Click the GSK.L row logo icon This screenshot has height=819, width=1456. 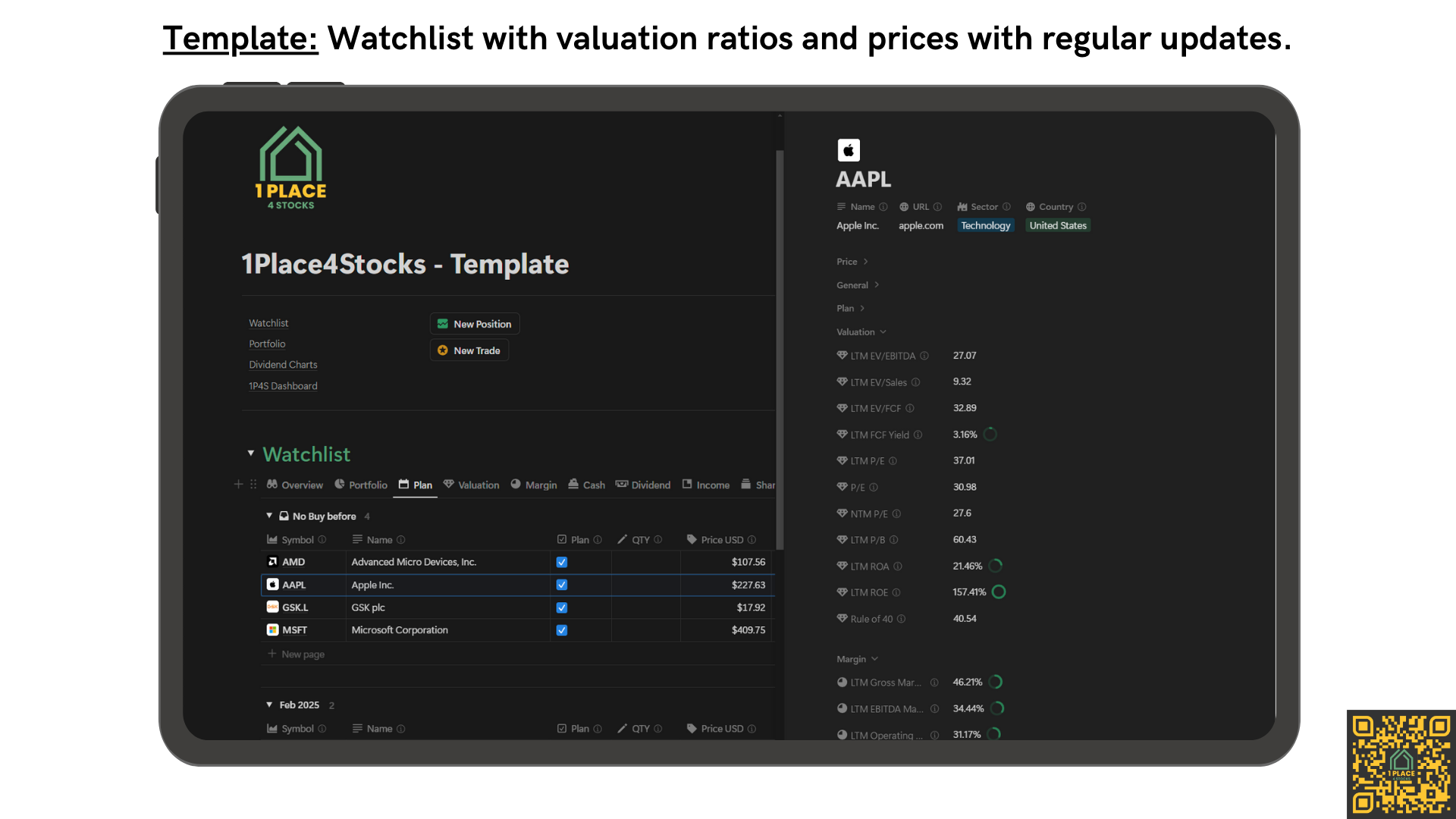tap(273, 607)
